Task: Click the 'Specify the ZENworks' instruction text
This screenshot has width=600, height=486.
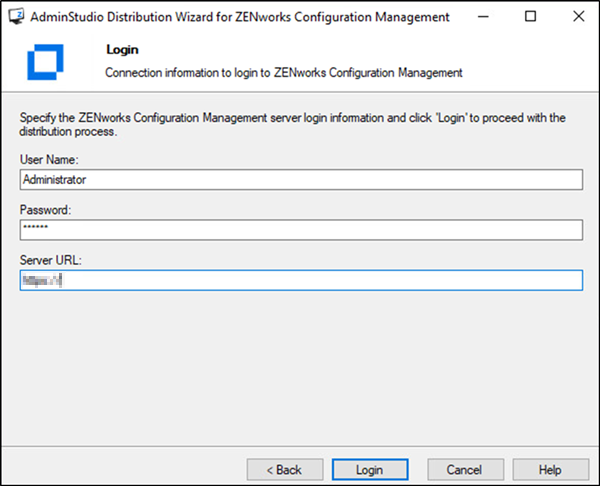Action: tap(292, 118)
